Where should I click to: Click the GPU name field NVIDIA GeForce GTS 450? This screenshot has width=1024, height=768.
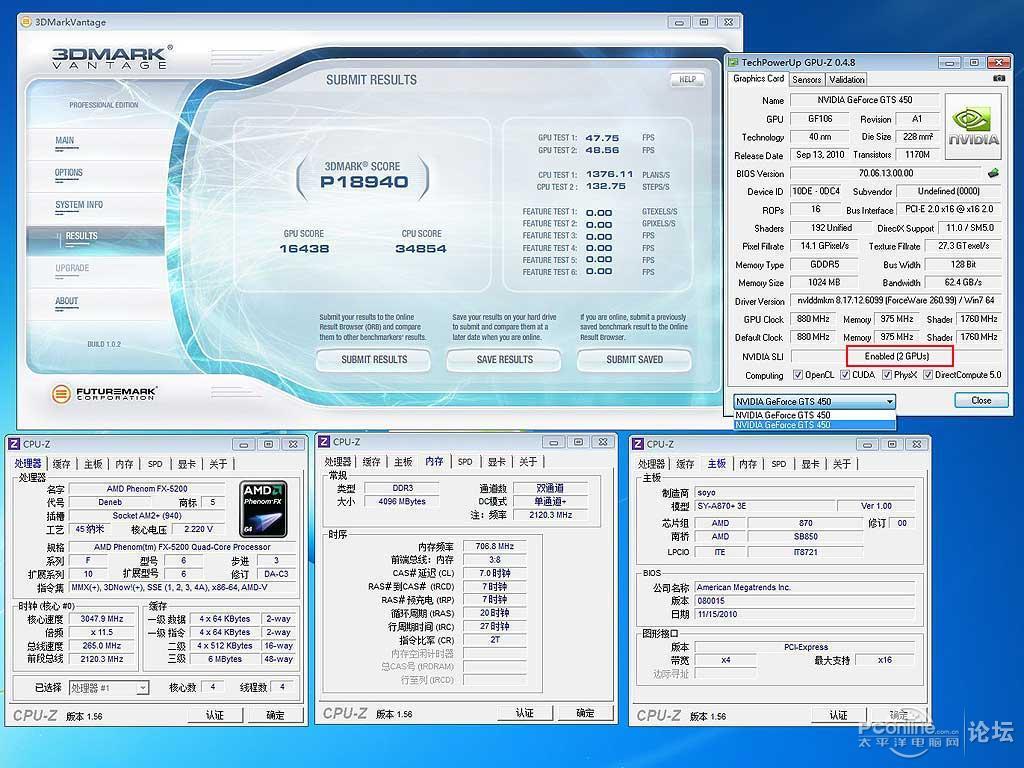click(865, 100)
